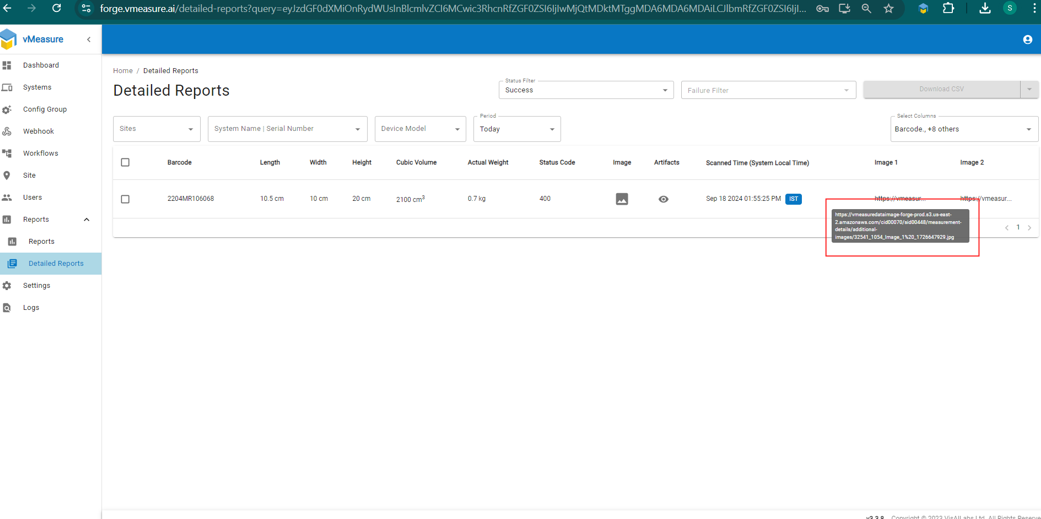Select Workflows in the sidebar
The height and width of the screenshot is (519, 1041).
[x=40, y=153]
